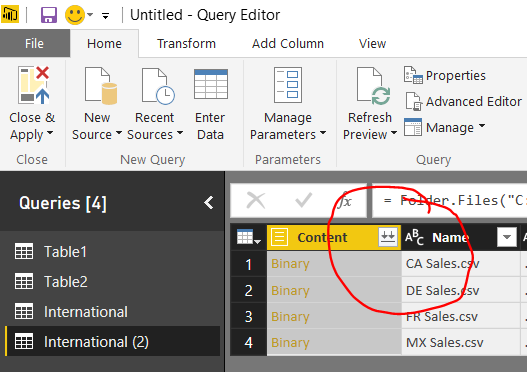Click the Recent Sources icon

click(x=158, y=86)
